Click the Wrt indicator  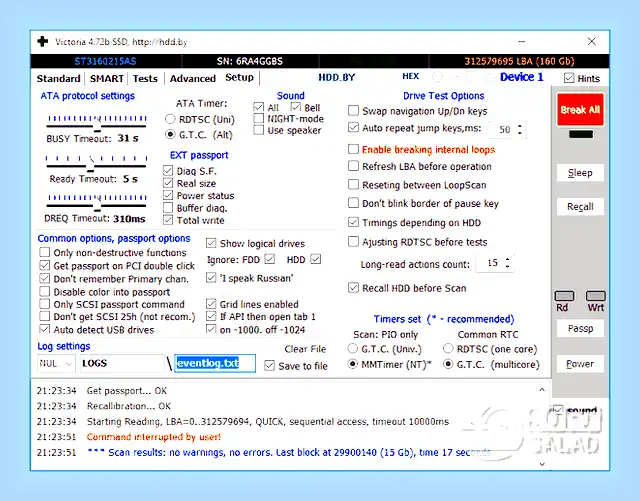click(596, 296)
